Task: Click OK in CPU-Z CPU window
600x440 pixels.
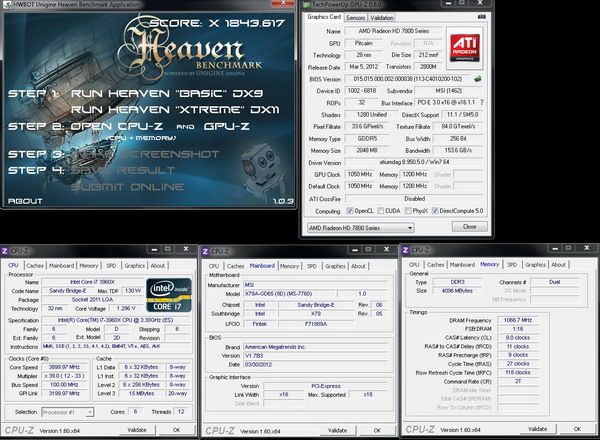Action: 176,430
